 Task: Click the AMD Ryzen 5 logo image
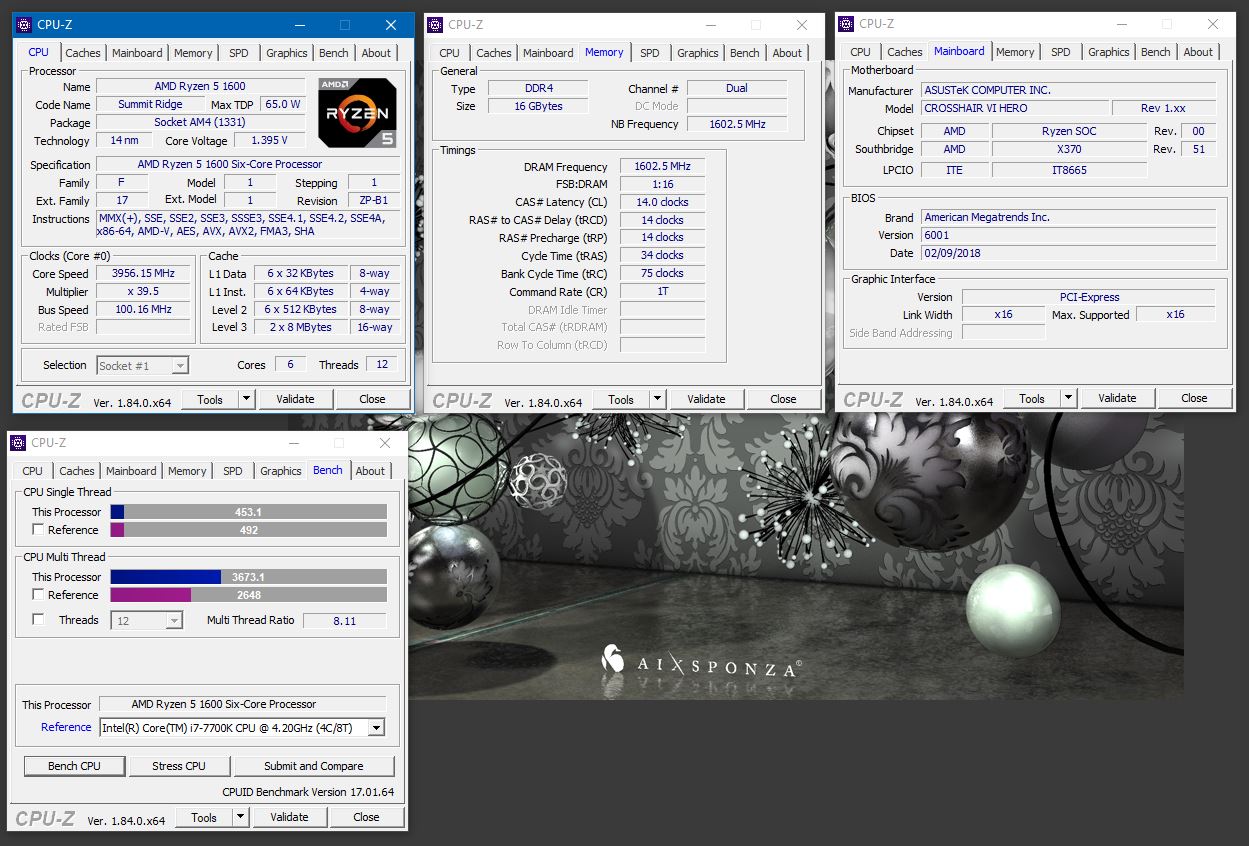pos(357,112)
